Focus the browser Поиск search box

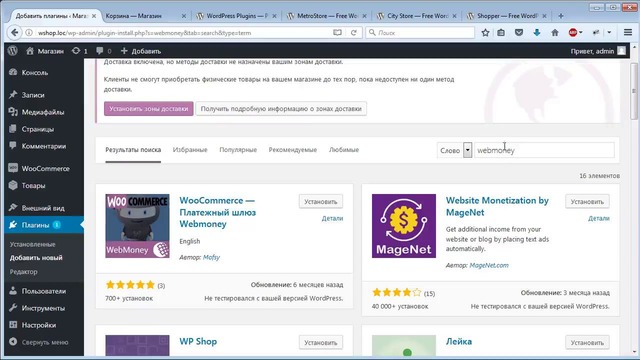[x=420, y=33]
